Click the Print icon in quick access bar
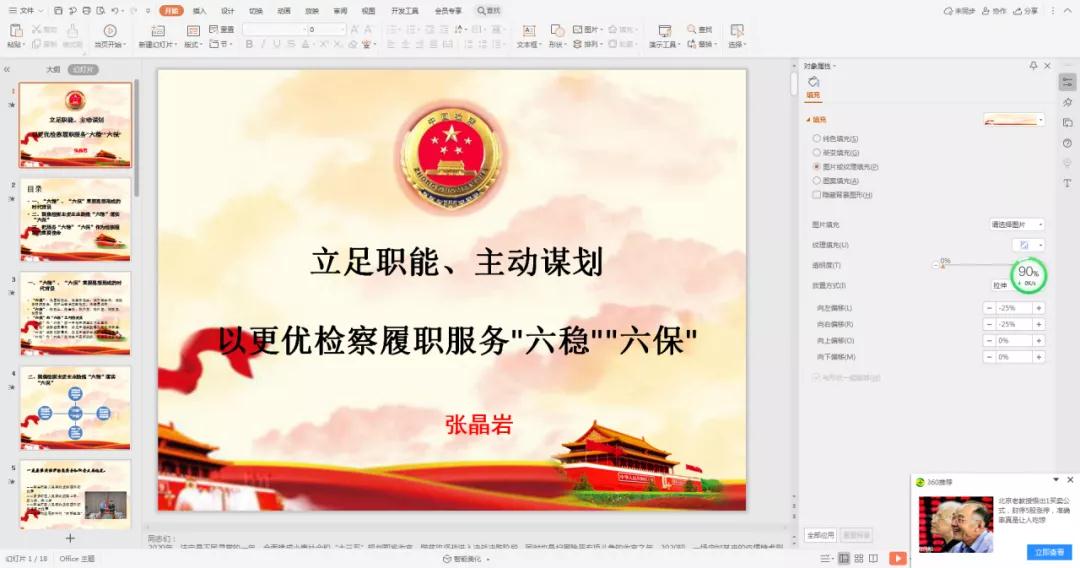 tap(86, 11)
